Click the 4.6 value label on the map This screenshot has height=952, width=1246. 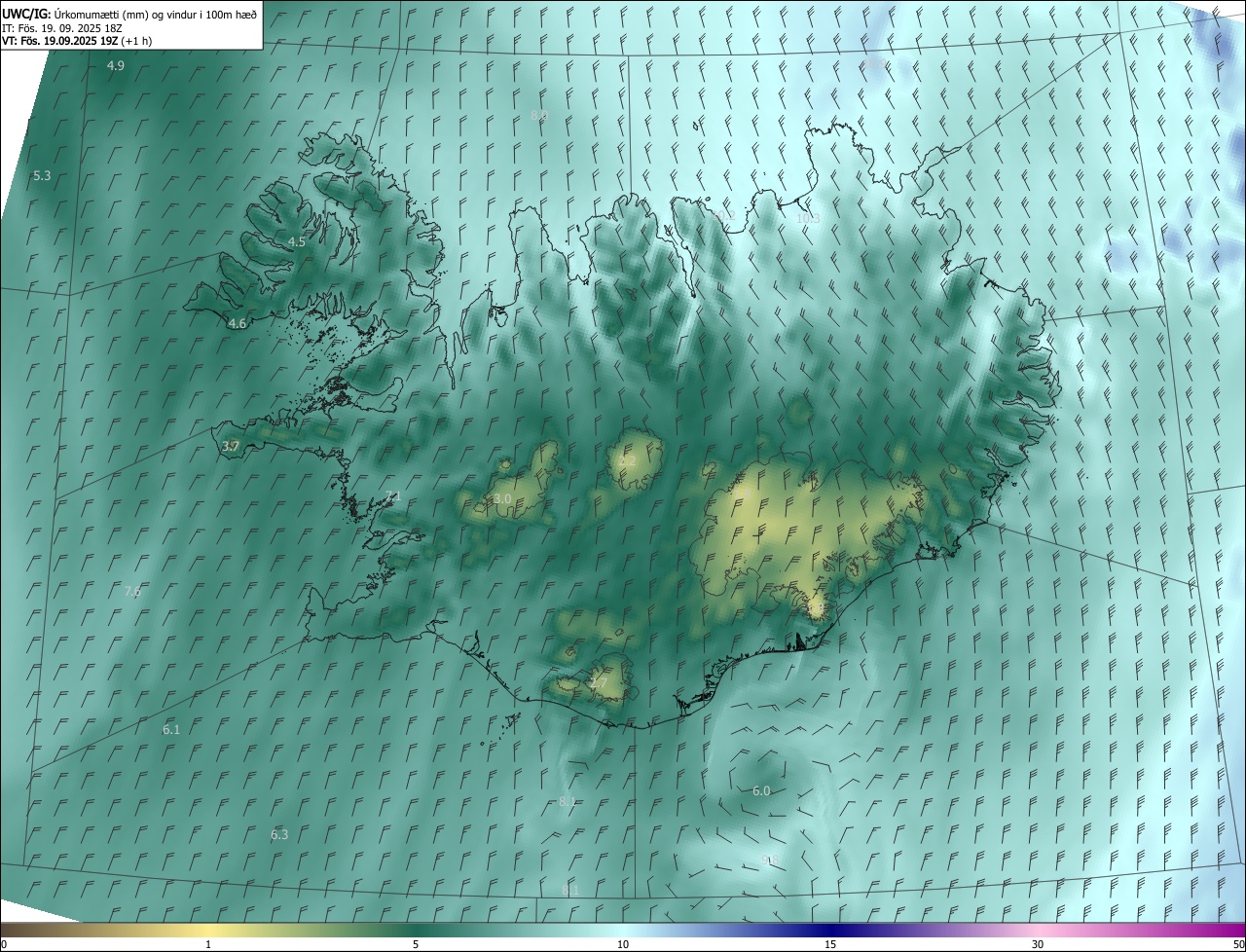(x=237, y=323)
